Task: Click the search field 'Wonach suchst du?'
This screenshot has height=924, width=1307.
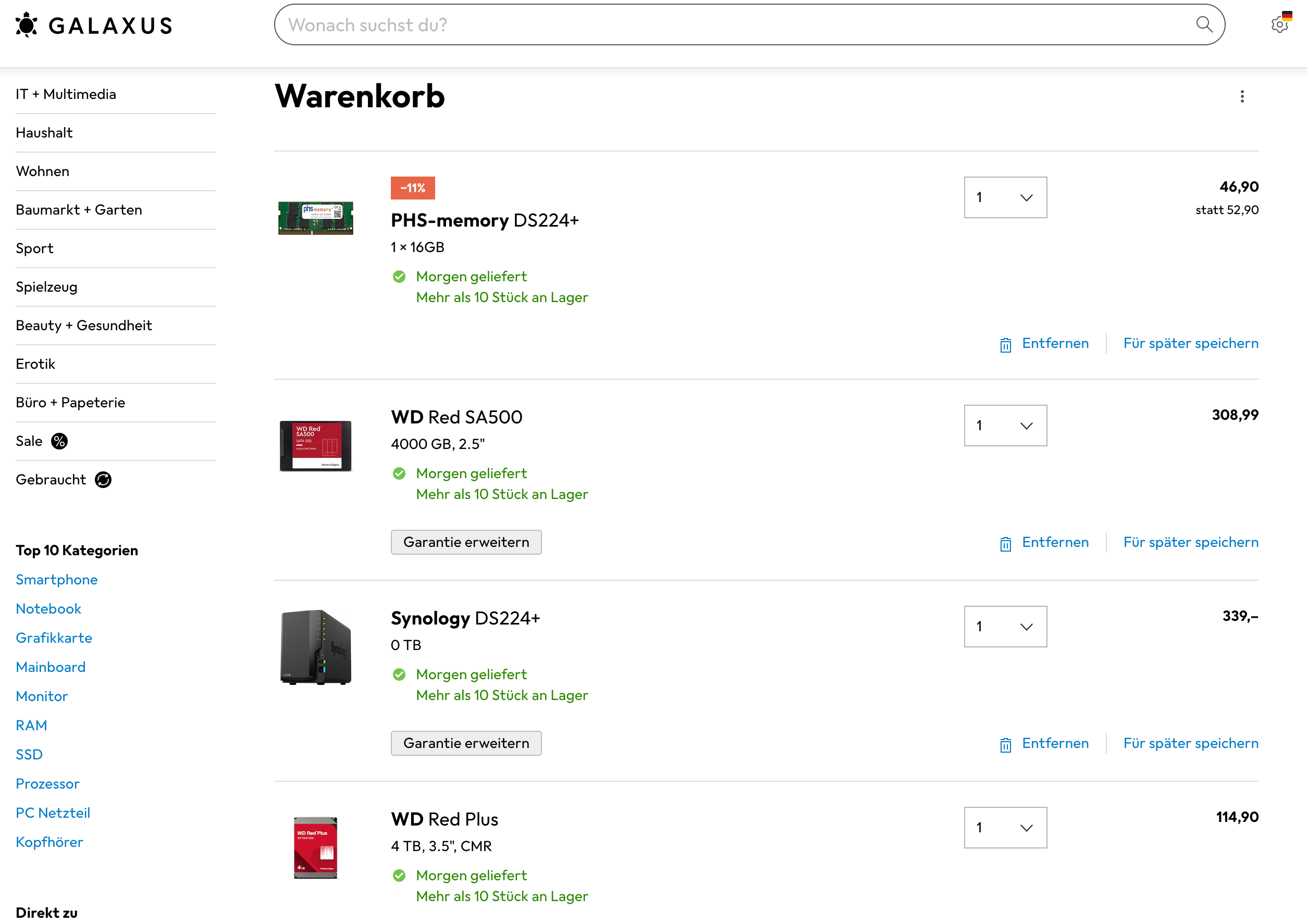Action: (x=734, y=25)
